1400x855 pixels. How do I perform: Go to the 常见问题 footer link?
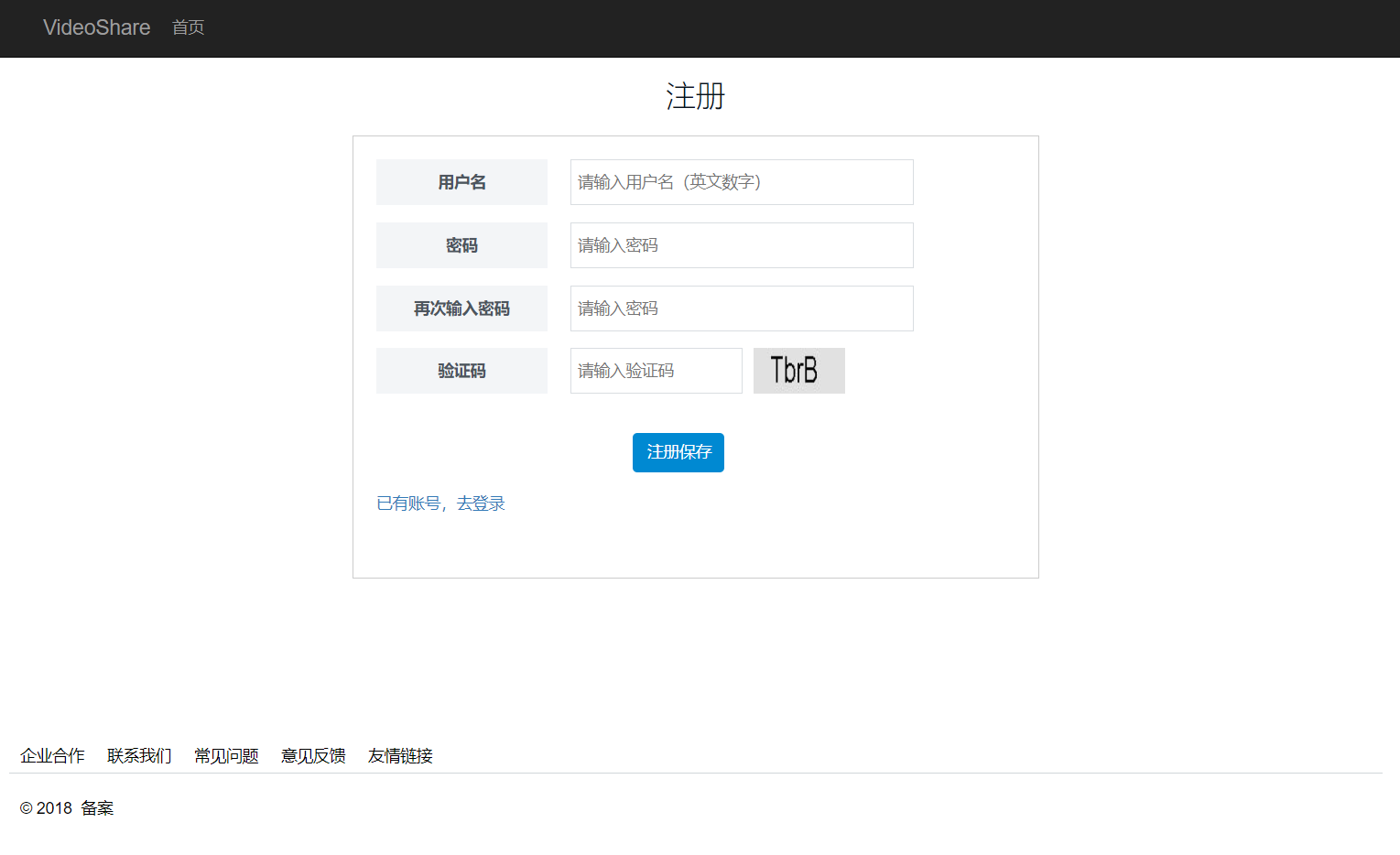(x=226, y=756)
